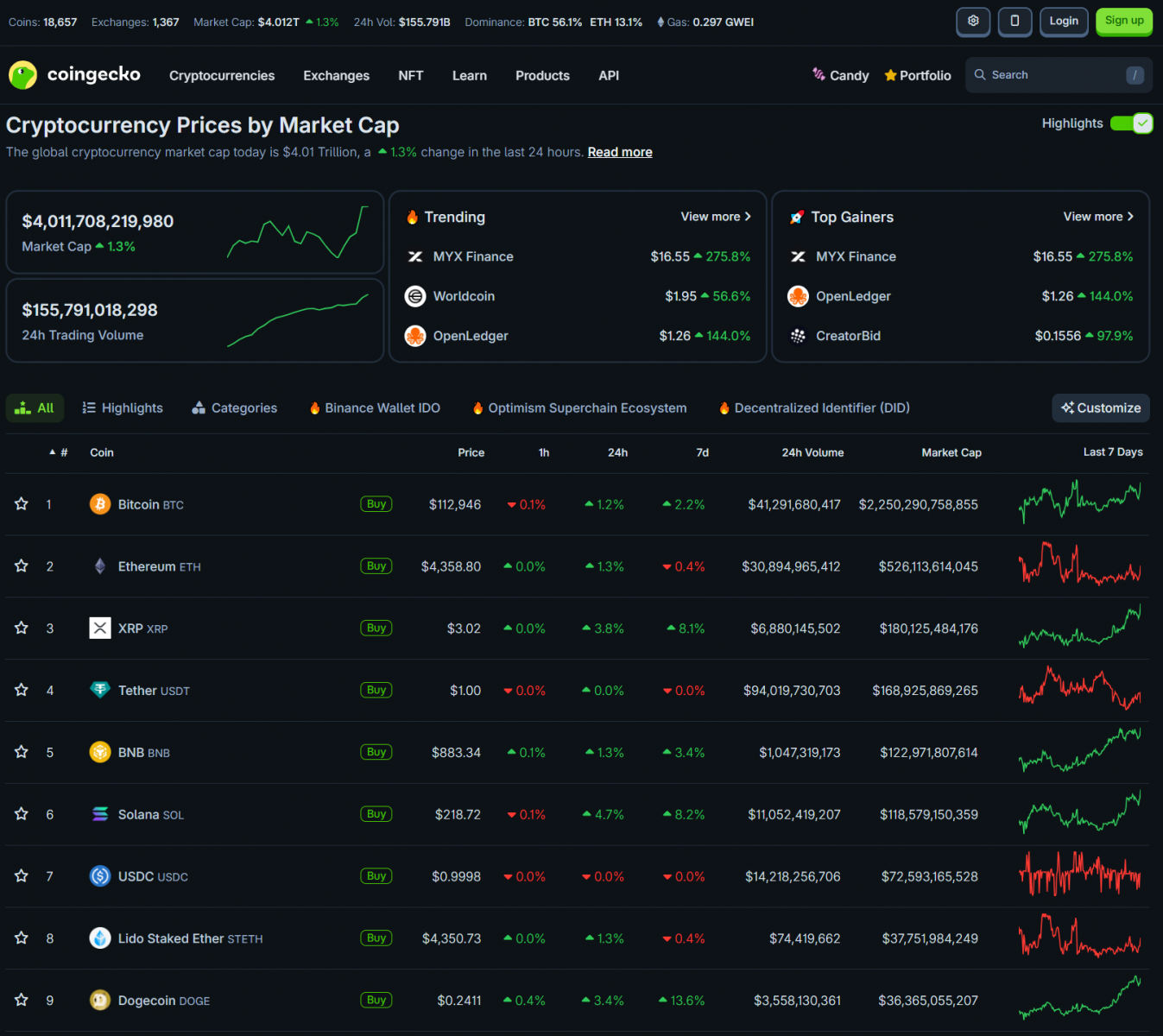The height and width of the screenshot is (1036, 1163).
Task: Click the Sign up button
Action: tap(1123, 22)
